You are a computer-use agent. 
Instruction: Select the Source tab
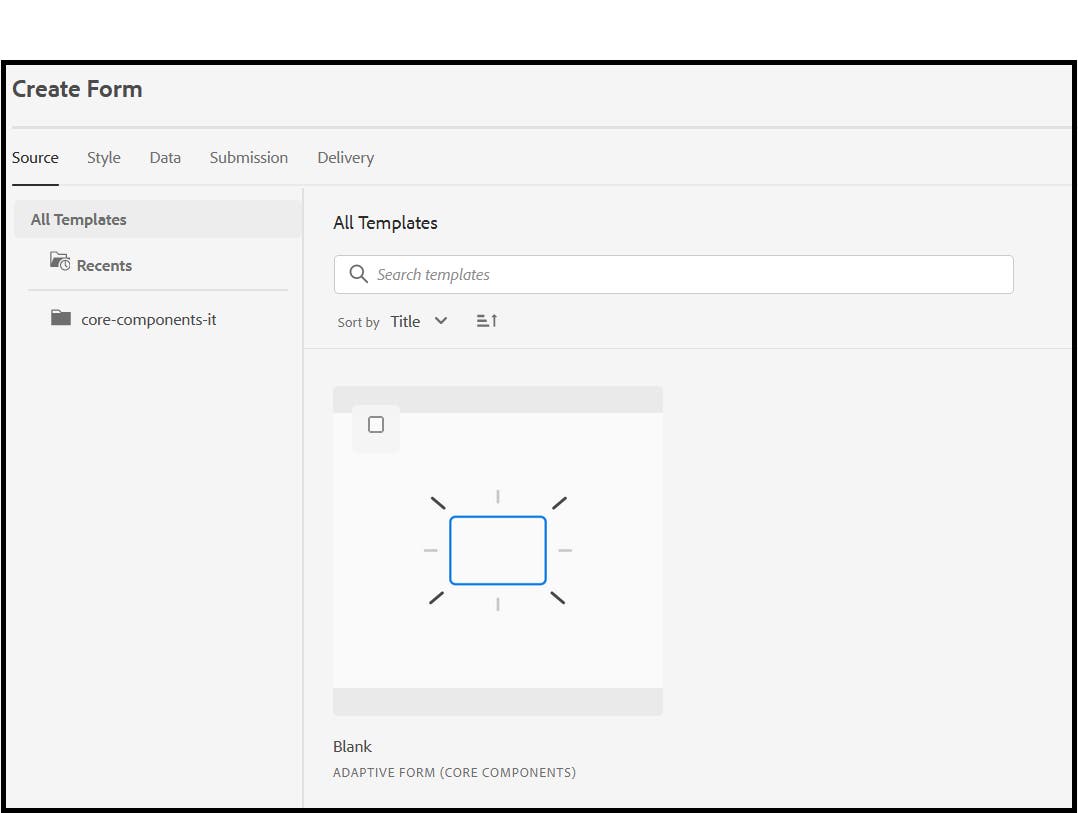pyautogui.click(x=35, y=157)
